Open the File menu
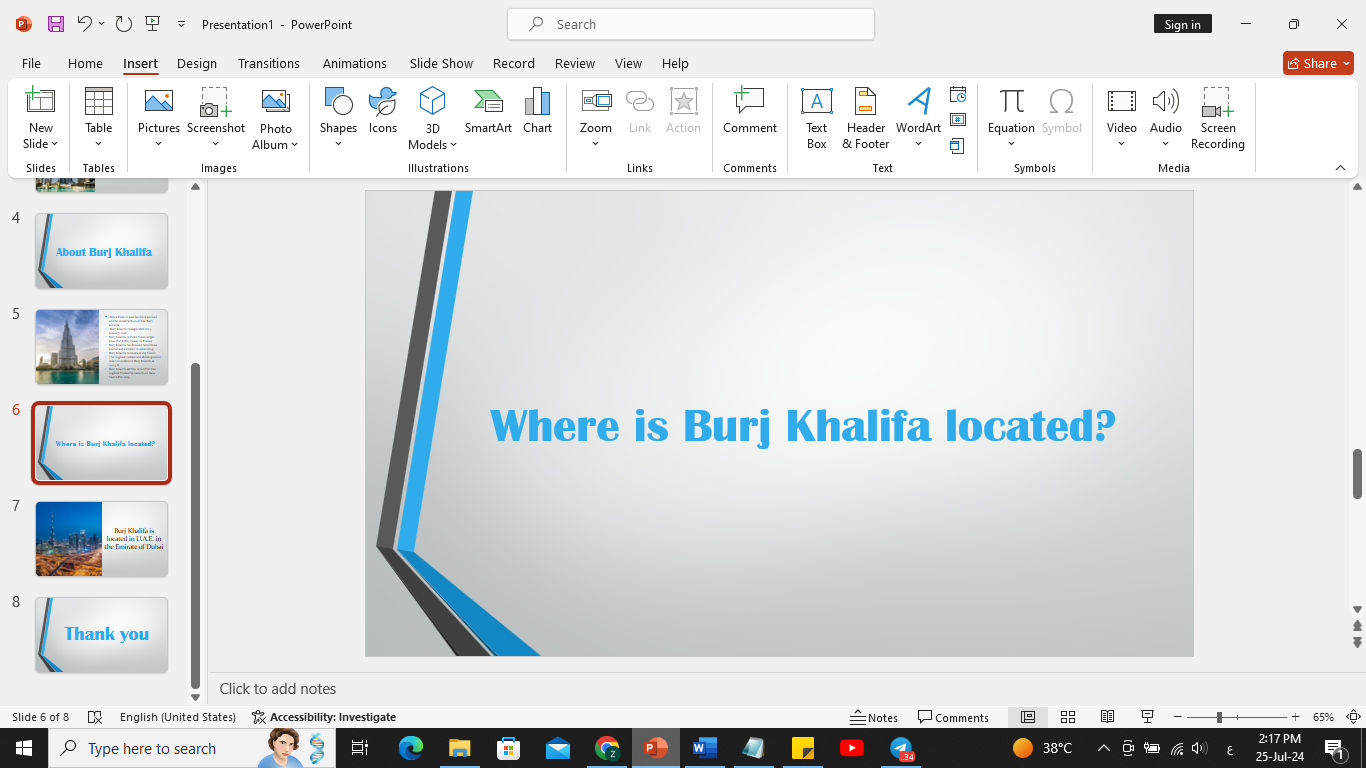The image size is (1366, 768). (31, 63)
